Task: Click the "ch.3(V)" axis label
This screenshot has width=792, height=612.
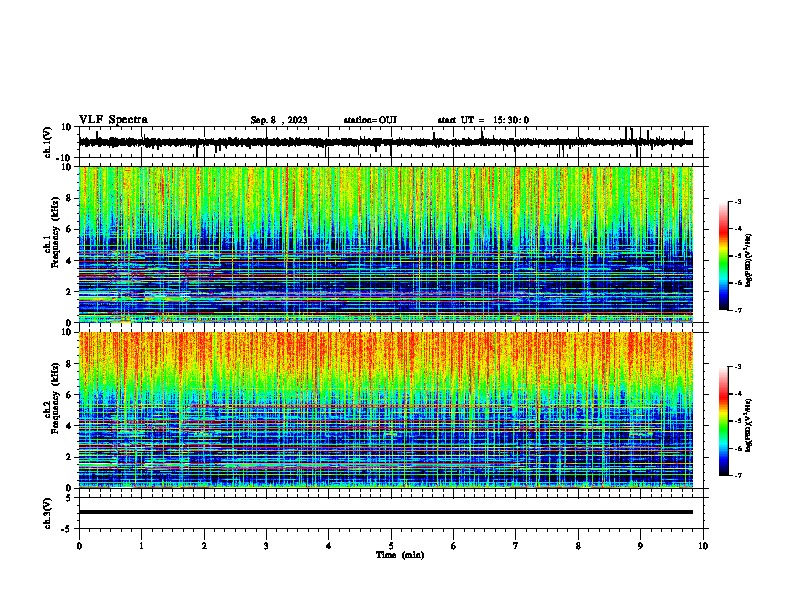Action: point(48,513)
